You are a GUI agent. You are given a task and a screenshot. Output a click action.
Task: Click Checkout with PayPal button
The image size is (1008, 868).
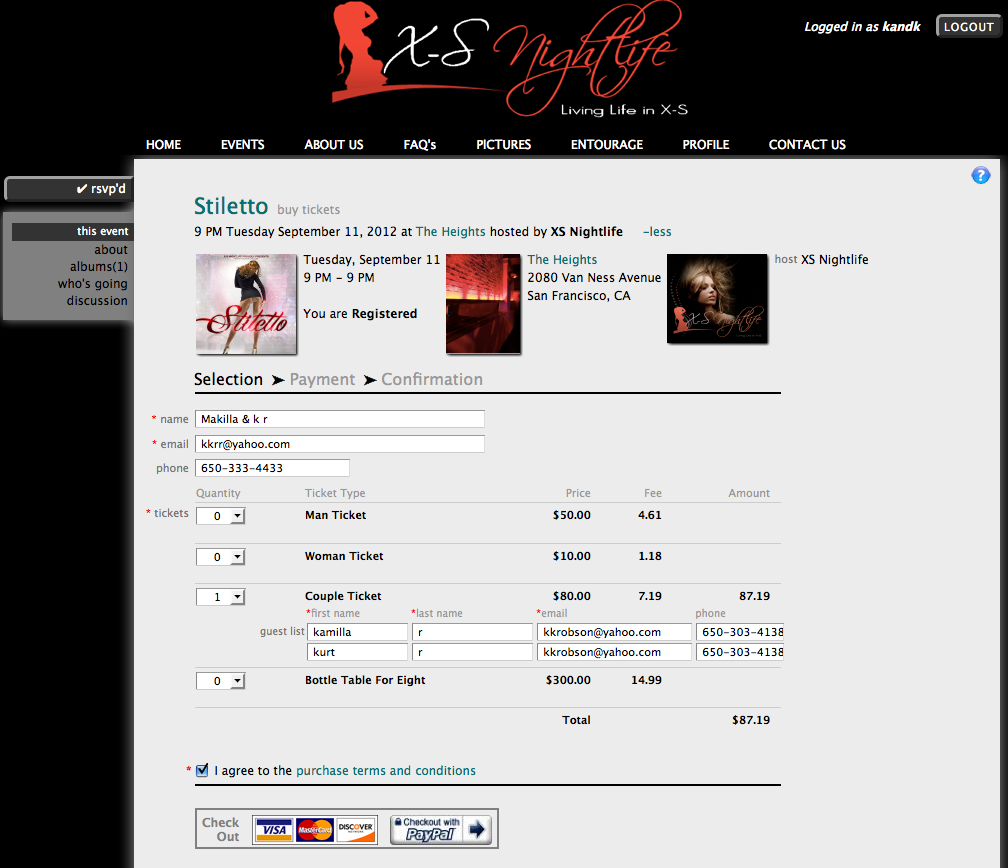point(440,829)
